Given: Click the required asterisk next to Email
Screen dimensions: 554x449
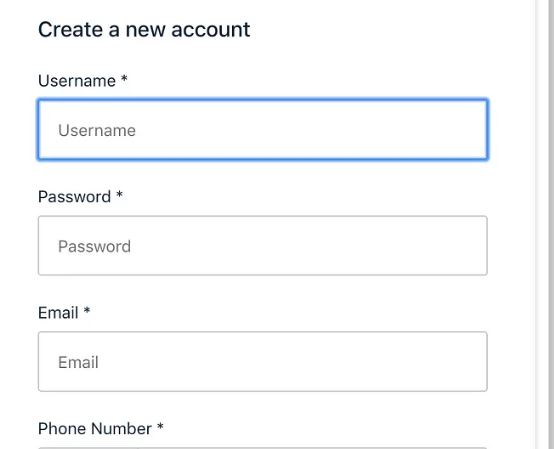Looking at the screenshot, I should pos(87,310).
